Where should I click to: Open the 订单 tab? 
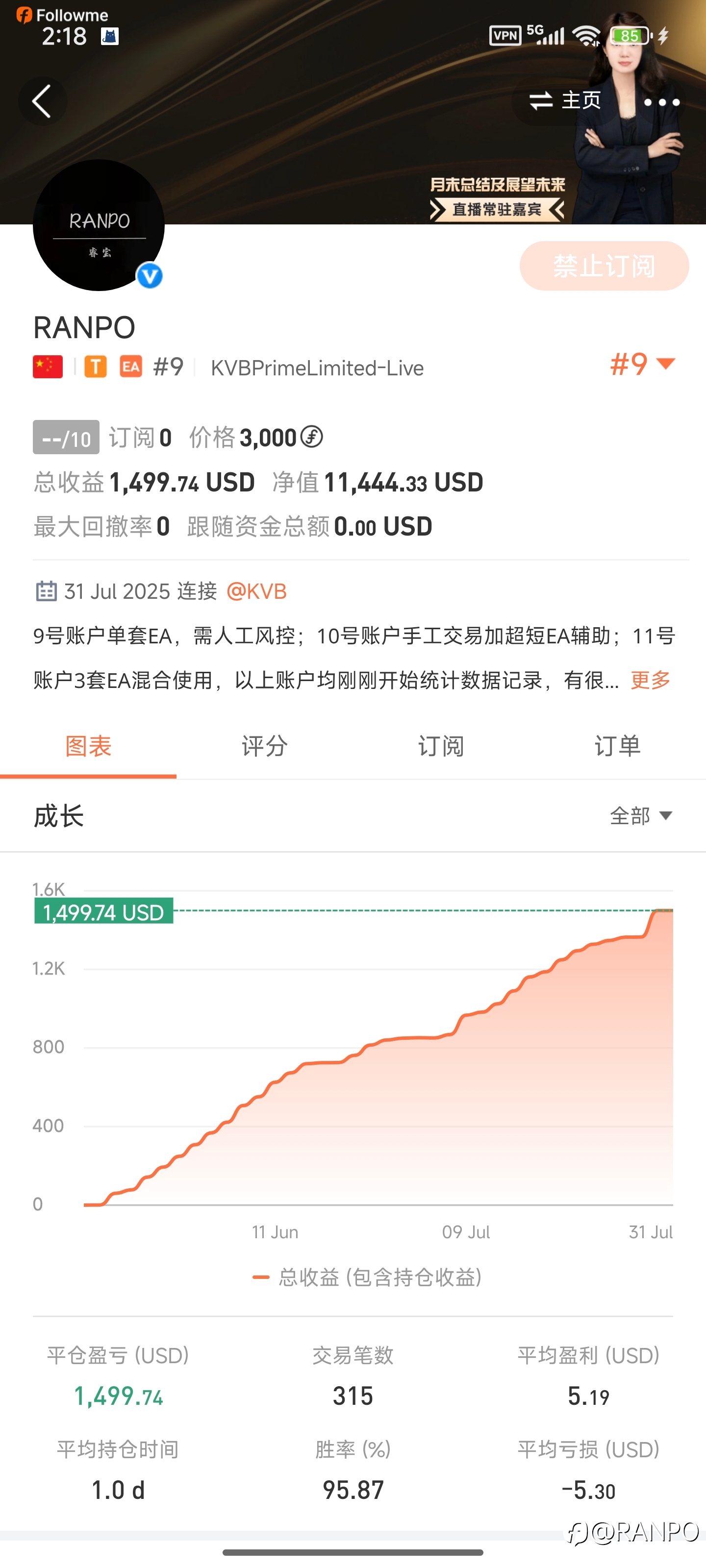[618, 746]
